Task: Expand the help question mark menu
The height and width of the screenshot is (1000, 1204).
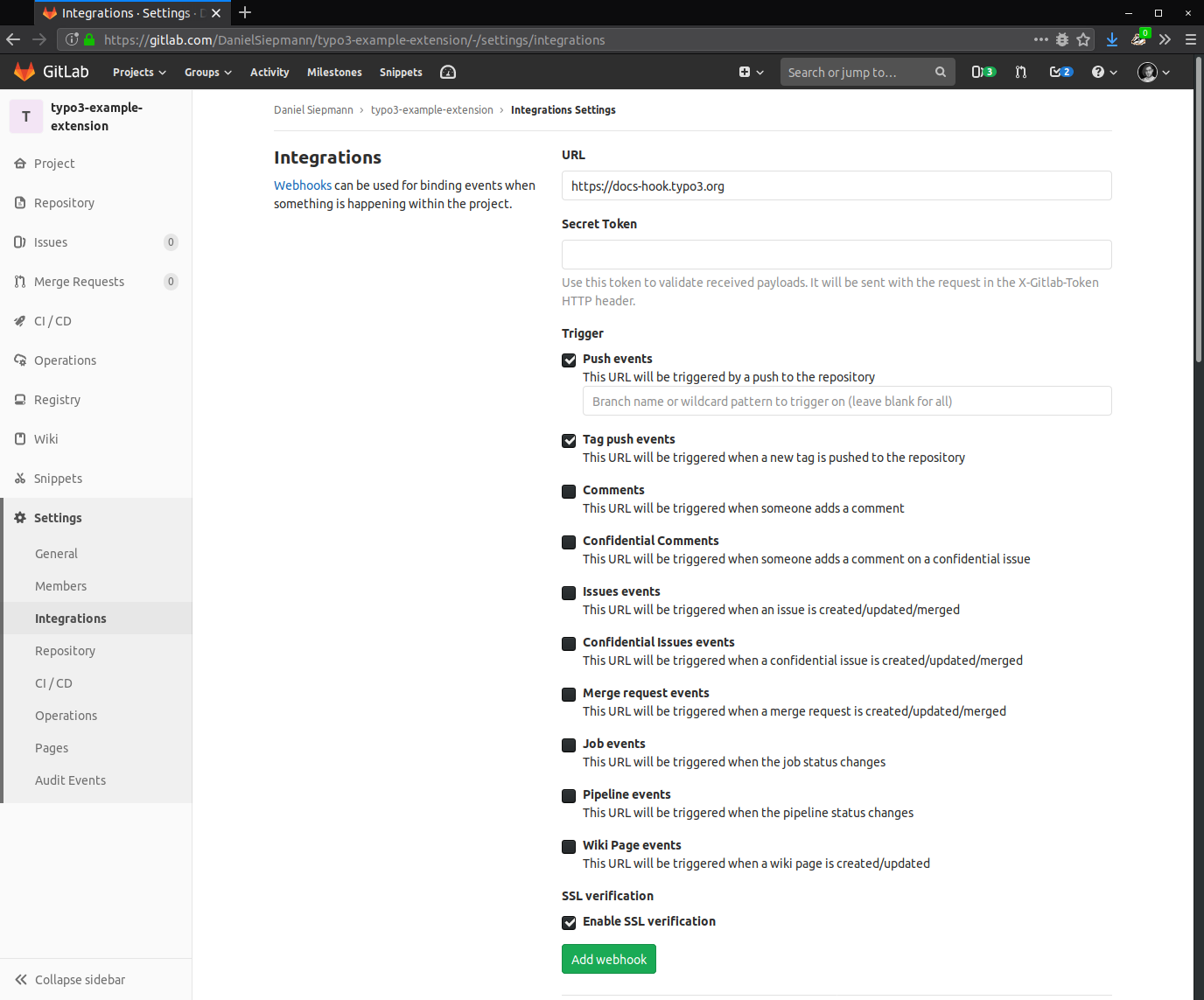Action: tap(1104, 72)
